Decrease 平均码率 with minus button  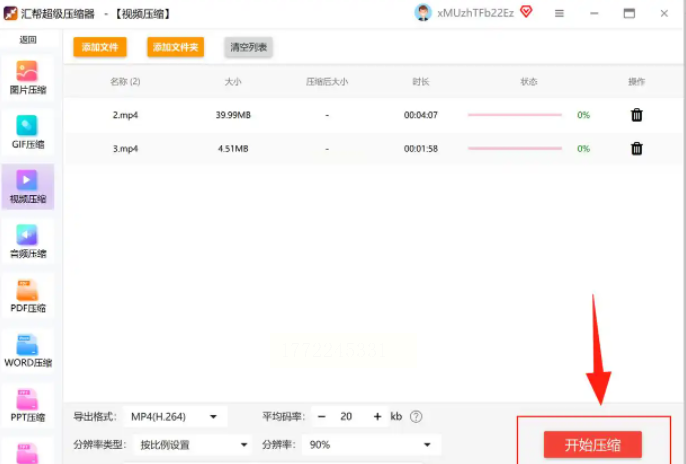pos(322,416)
